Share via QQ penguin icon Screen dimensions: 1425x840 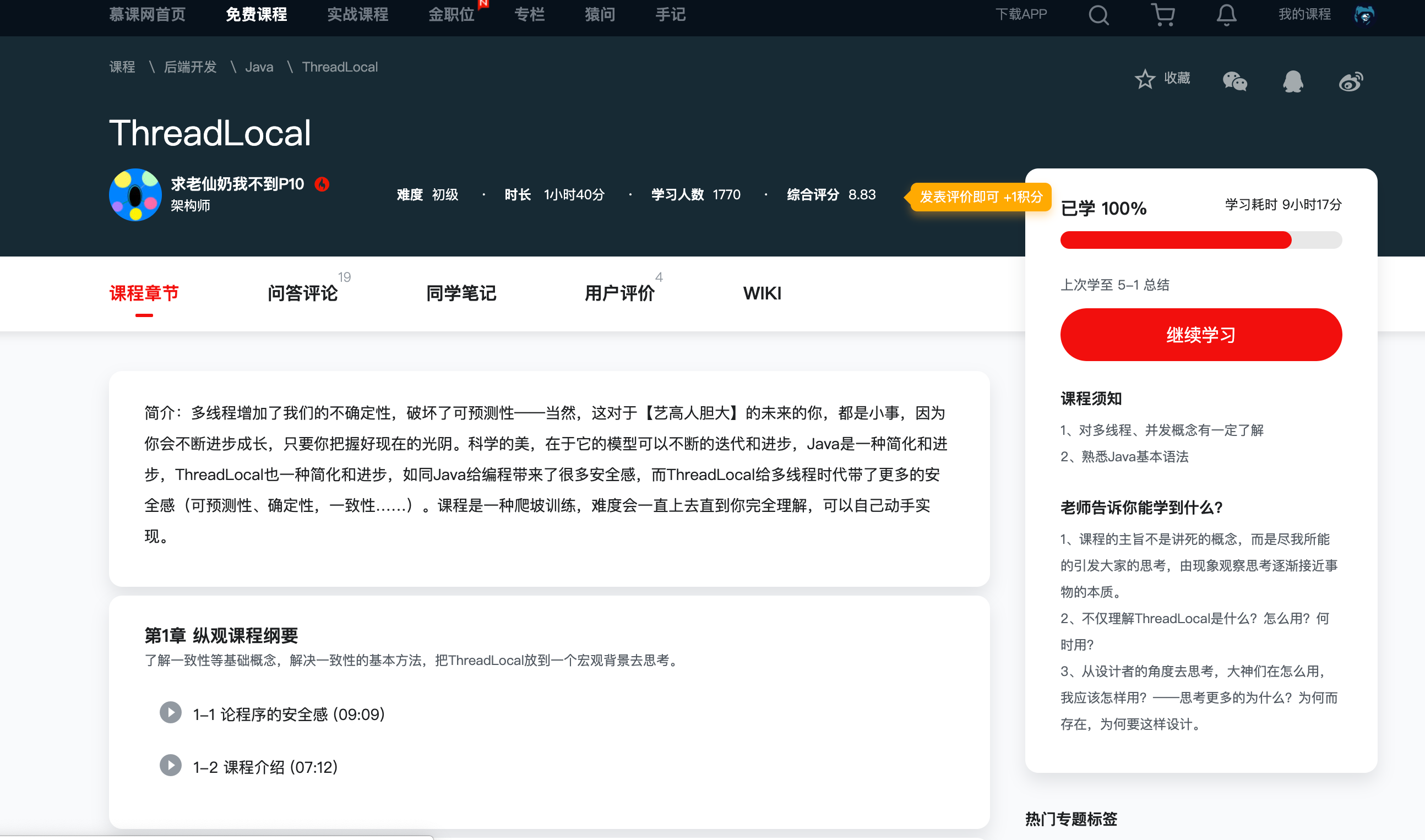1292,81
